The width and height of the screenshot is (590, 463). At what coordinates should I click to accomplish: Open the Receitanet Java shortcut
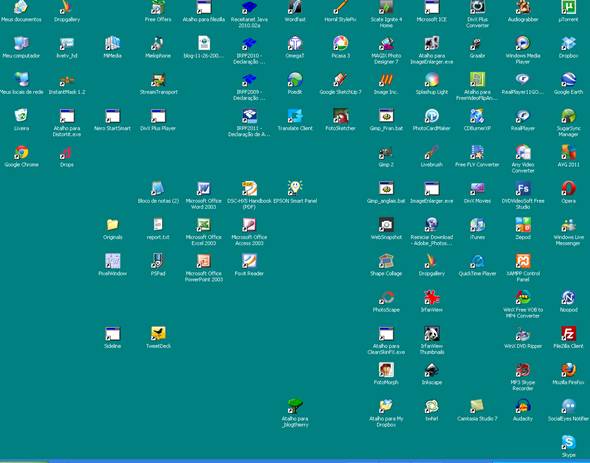coord(249,7)
